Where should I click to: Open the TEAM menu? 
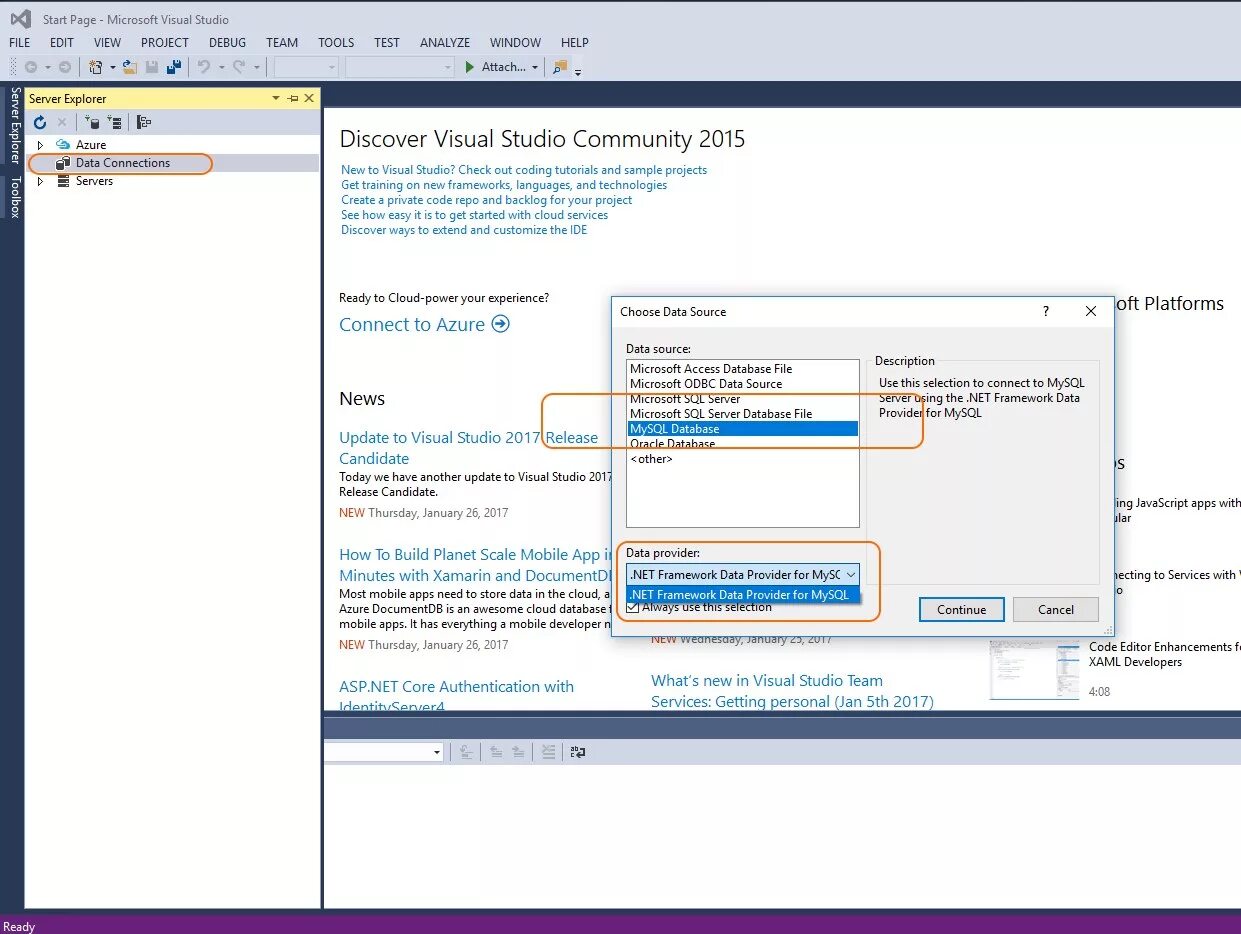(x=282, y=43)
